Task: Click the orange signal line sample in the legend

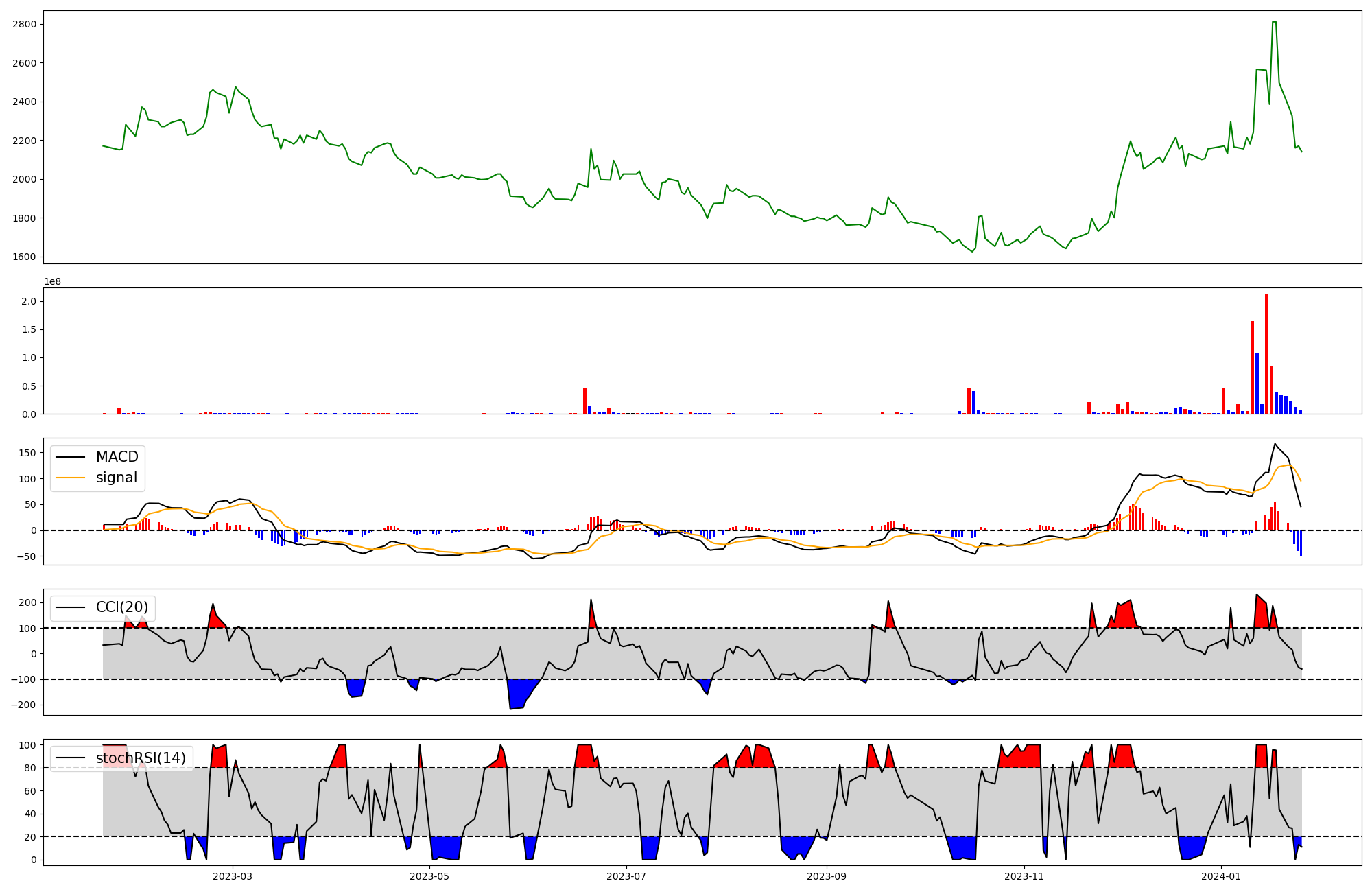Action: point(70,478)
